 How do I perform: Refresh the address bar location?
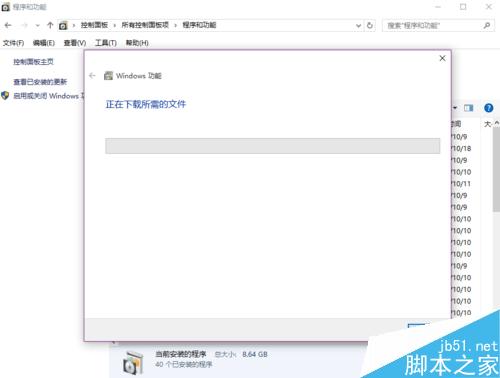tap(370, 25)
